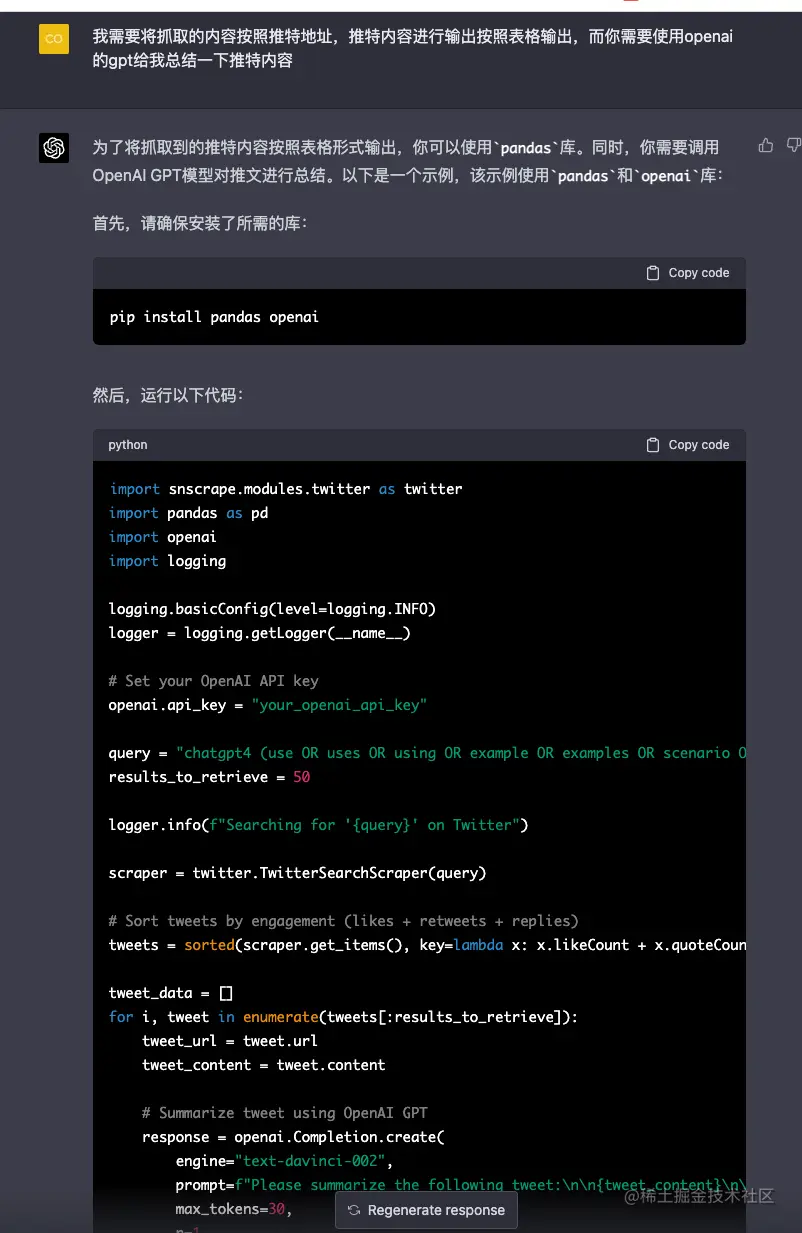Image resolution: width=802 pixels, height=1233 pixels.
Task: Click the Copy code label in the python block
Action: click(x=699, y=445)
